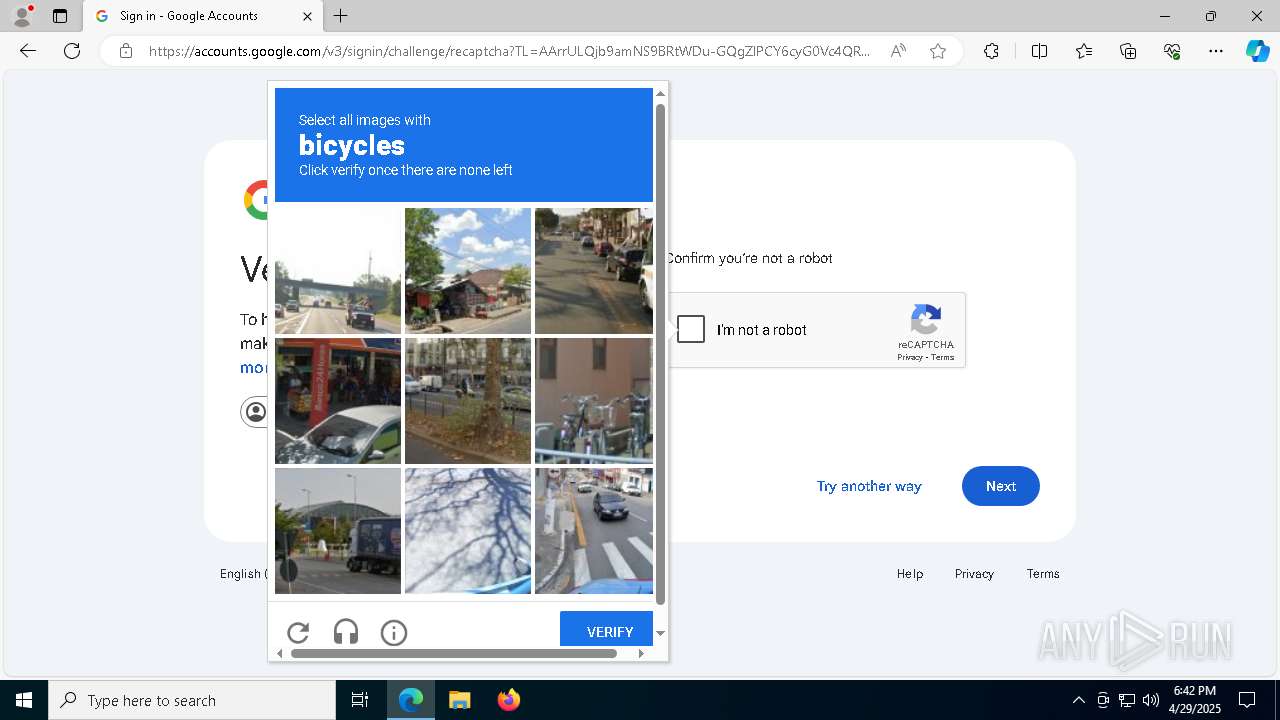Check the I'm not a robot box
1280x720 pixels.
[x=691, y=329]
